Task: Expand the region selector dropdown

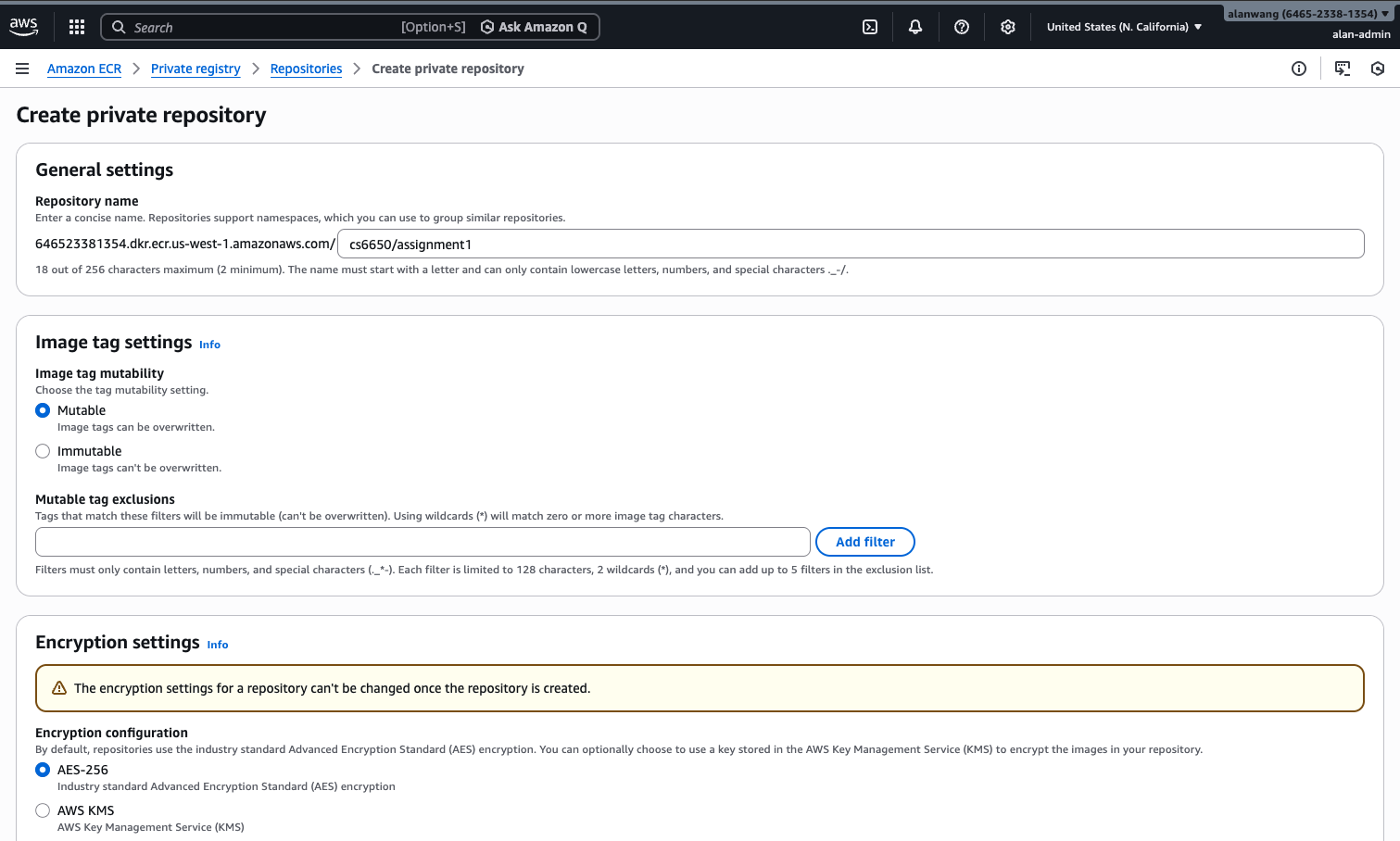Action: click(1124, 27)
